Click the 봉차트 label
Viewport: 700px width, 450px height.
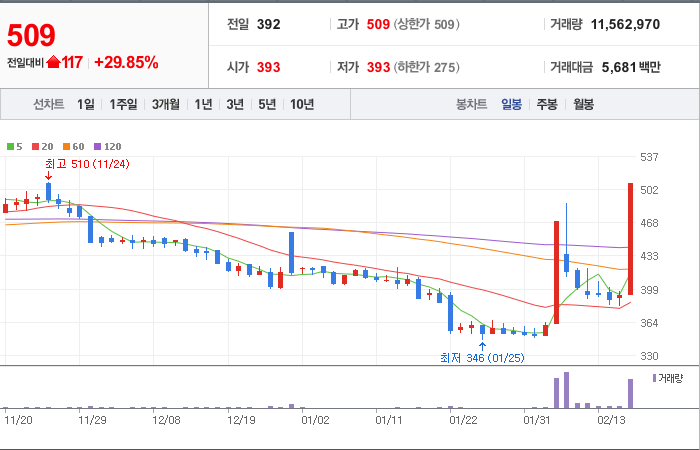[x=471, y=104]
